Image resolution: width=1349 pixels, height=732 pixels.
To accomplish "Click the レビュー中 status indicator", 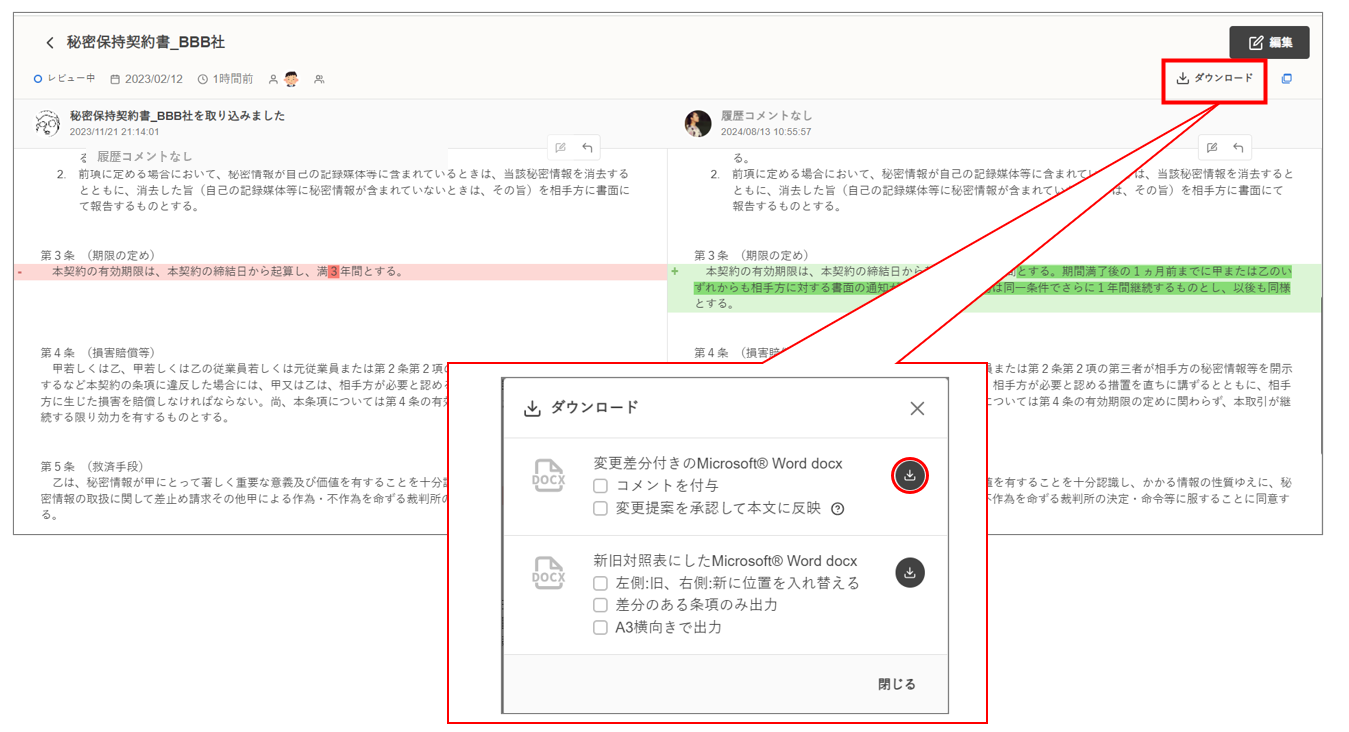I will 64,78.
